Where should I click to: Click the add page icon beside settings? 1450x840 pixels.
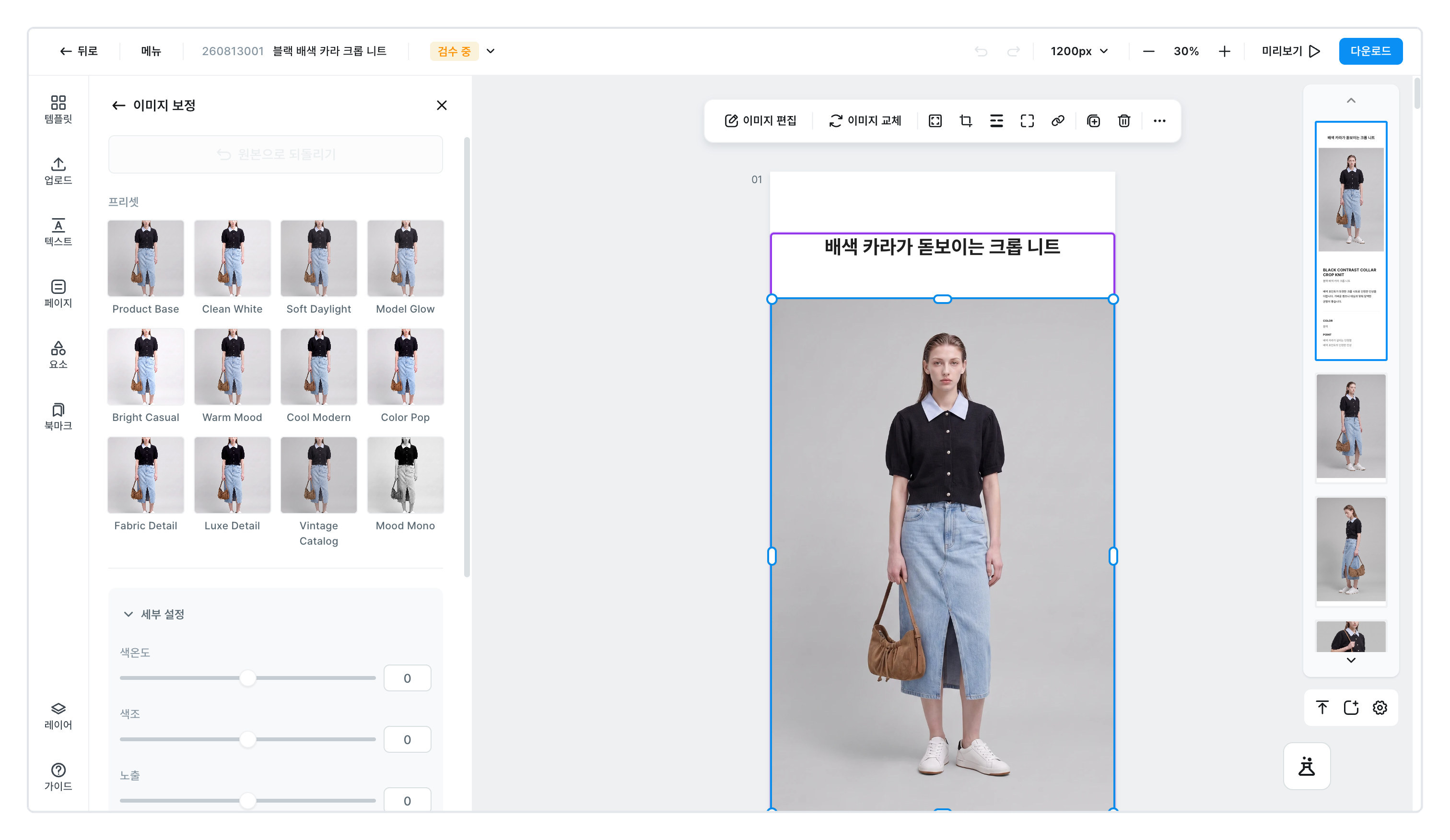(1351, 708)
